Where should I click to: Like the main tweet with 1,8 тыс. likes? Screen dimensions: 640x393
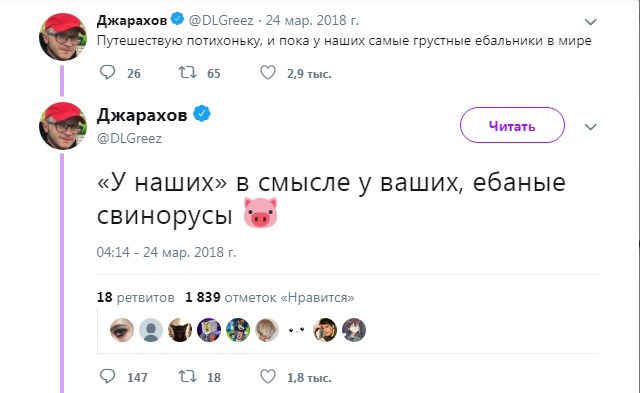(268, 377)
